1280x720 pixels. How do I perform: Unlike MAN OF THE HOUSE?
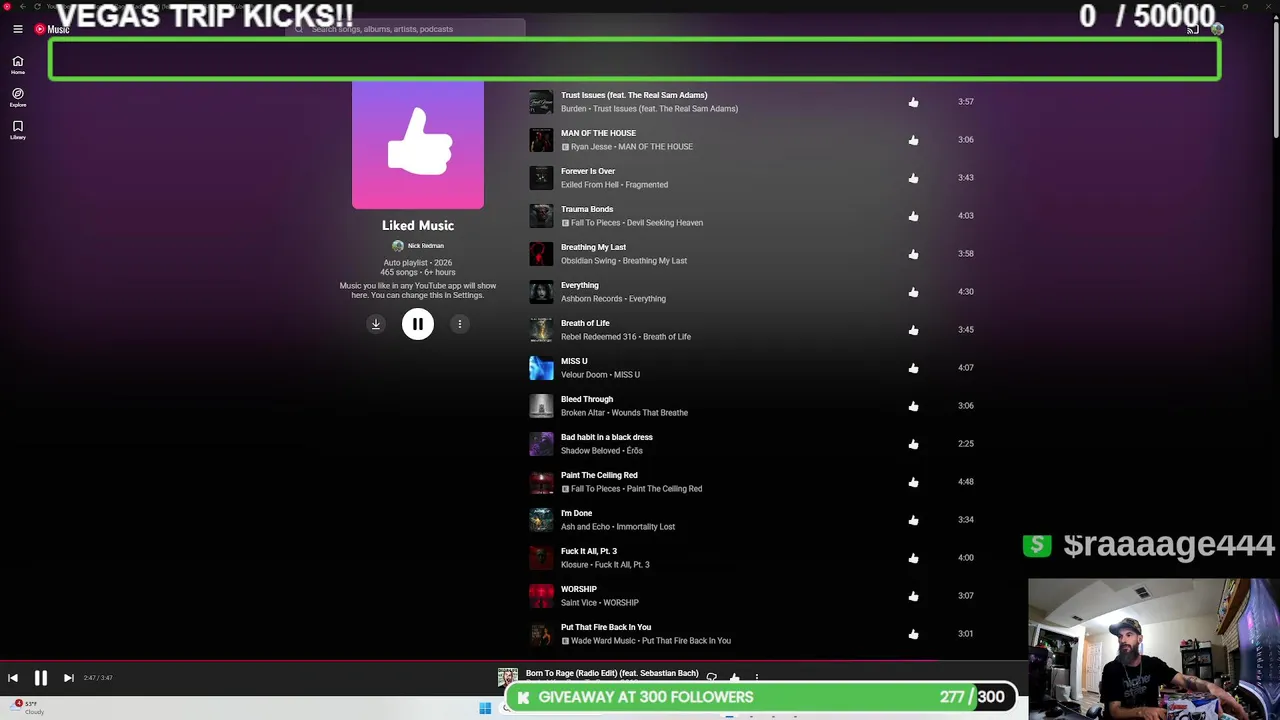(913, 140)
